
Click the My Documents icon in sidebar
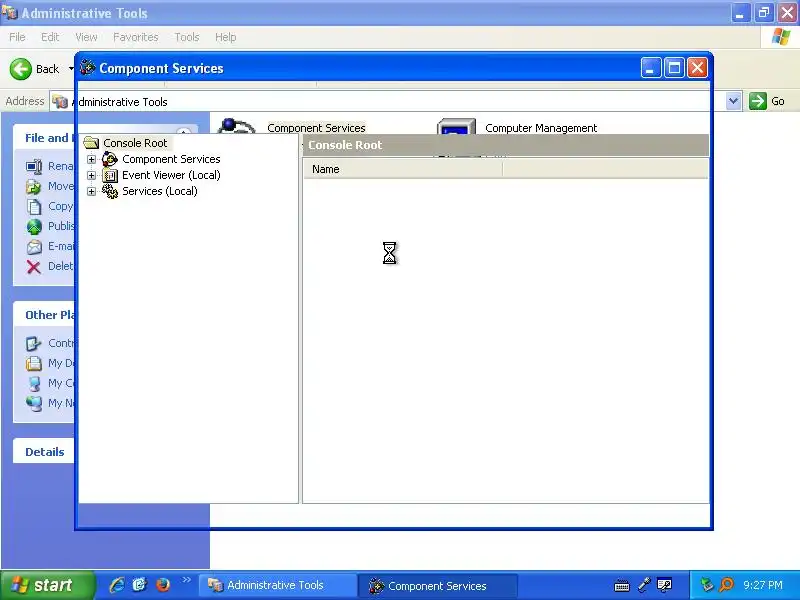[x=34, y=363]
